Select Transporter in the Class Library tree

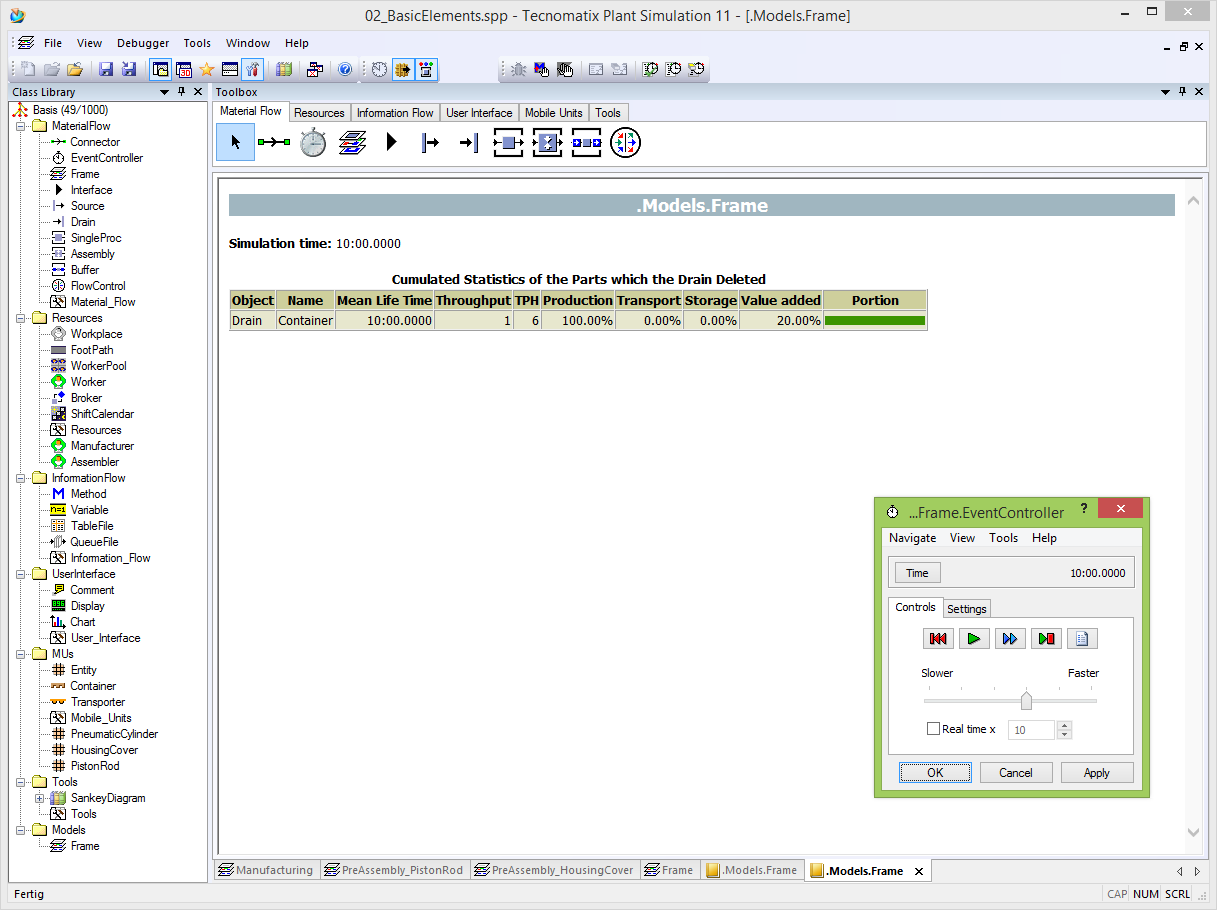98,702
